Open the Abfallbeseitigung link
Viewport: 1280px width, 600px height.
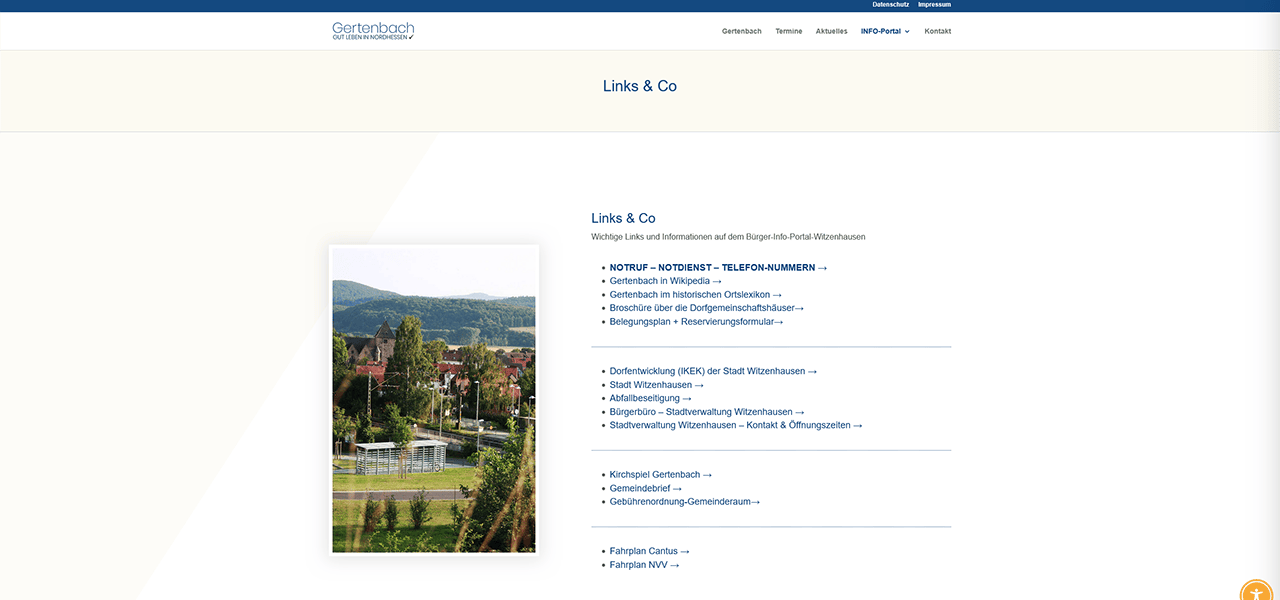[x=650, y=398]
